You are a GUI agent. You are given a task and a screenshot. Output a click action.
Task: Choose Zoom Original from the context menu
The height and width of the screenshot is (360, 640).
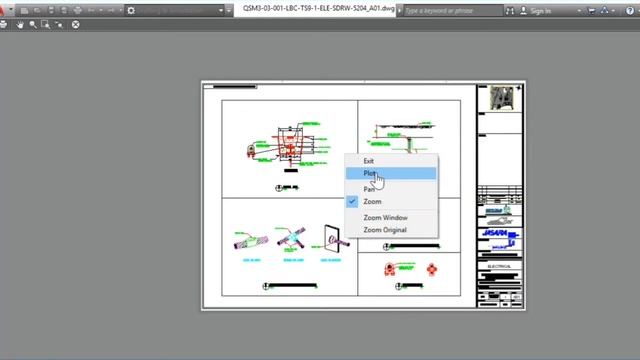click(391, 230)
